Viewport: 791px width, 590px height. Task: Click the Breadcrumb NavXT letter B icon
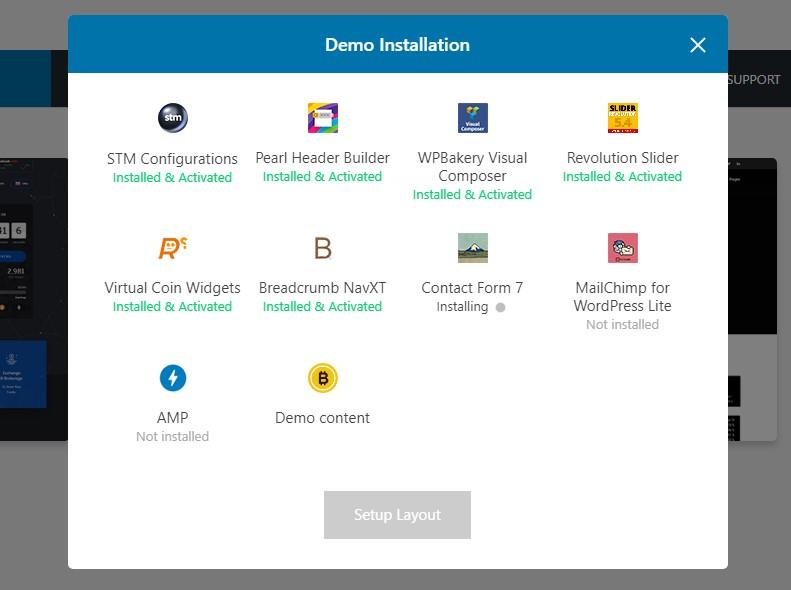(x=322, y=248)
